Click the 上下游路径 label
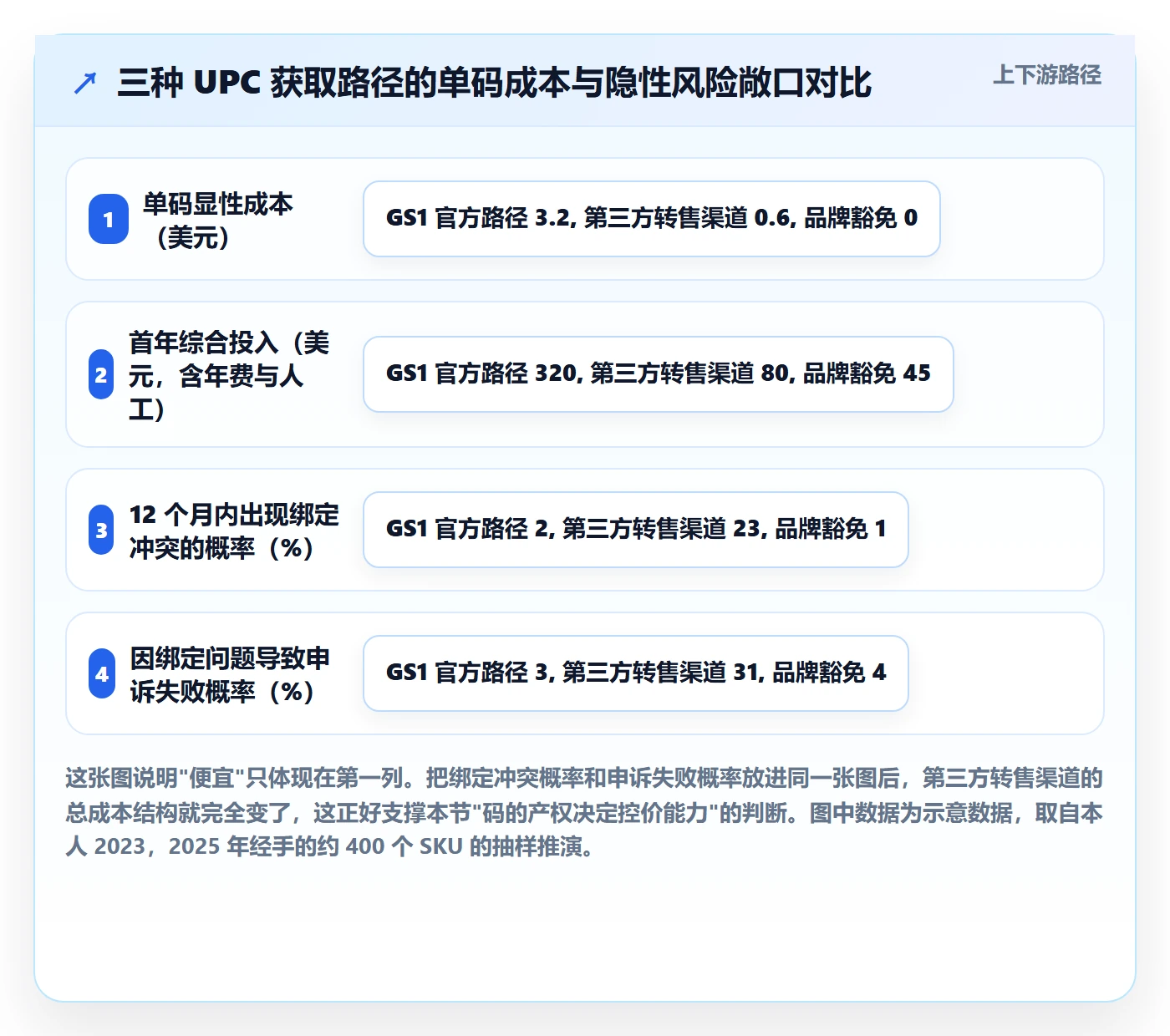Viewport: 1170px width, 1036px height. (1046, 75)
